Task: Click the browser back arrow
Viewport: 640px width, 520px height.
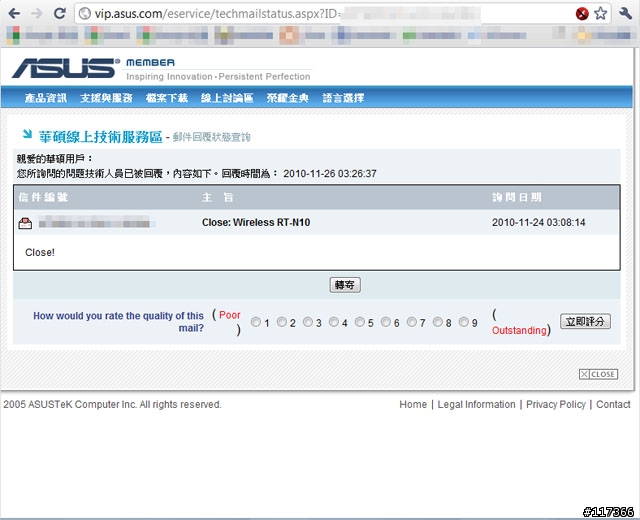Action: click(14, 13)
